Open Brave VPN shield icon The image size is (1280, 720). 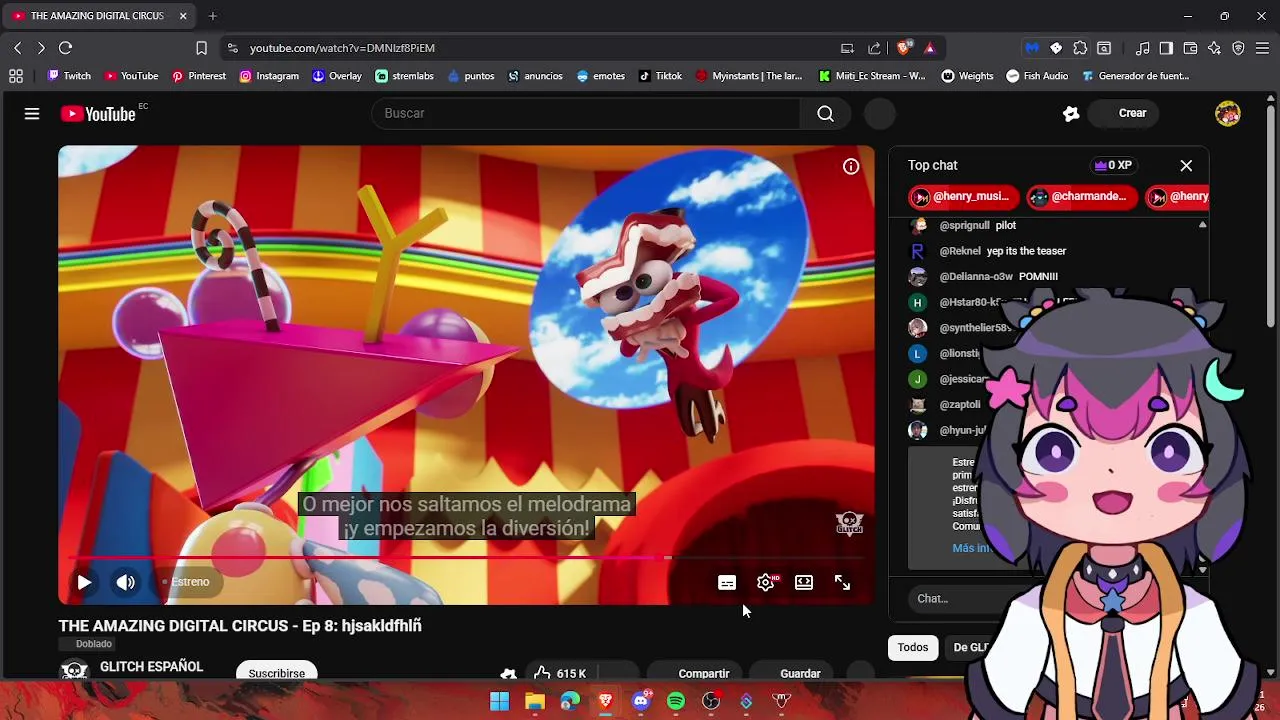click(x=1238, y=48)
